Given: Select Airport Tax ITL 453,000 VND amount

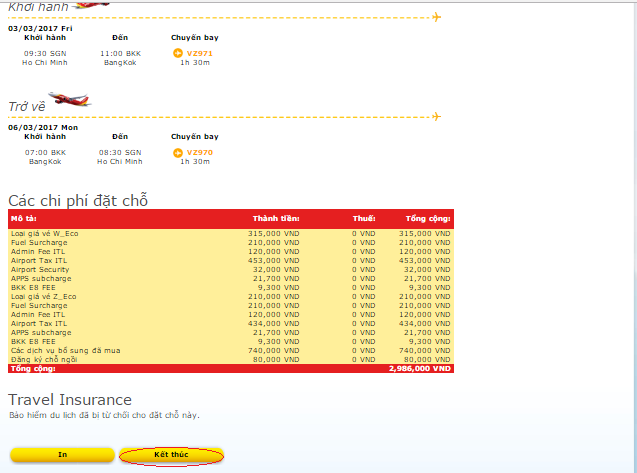Looking at the screenshot, I should [x=273, y=260].
